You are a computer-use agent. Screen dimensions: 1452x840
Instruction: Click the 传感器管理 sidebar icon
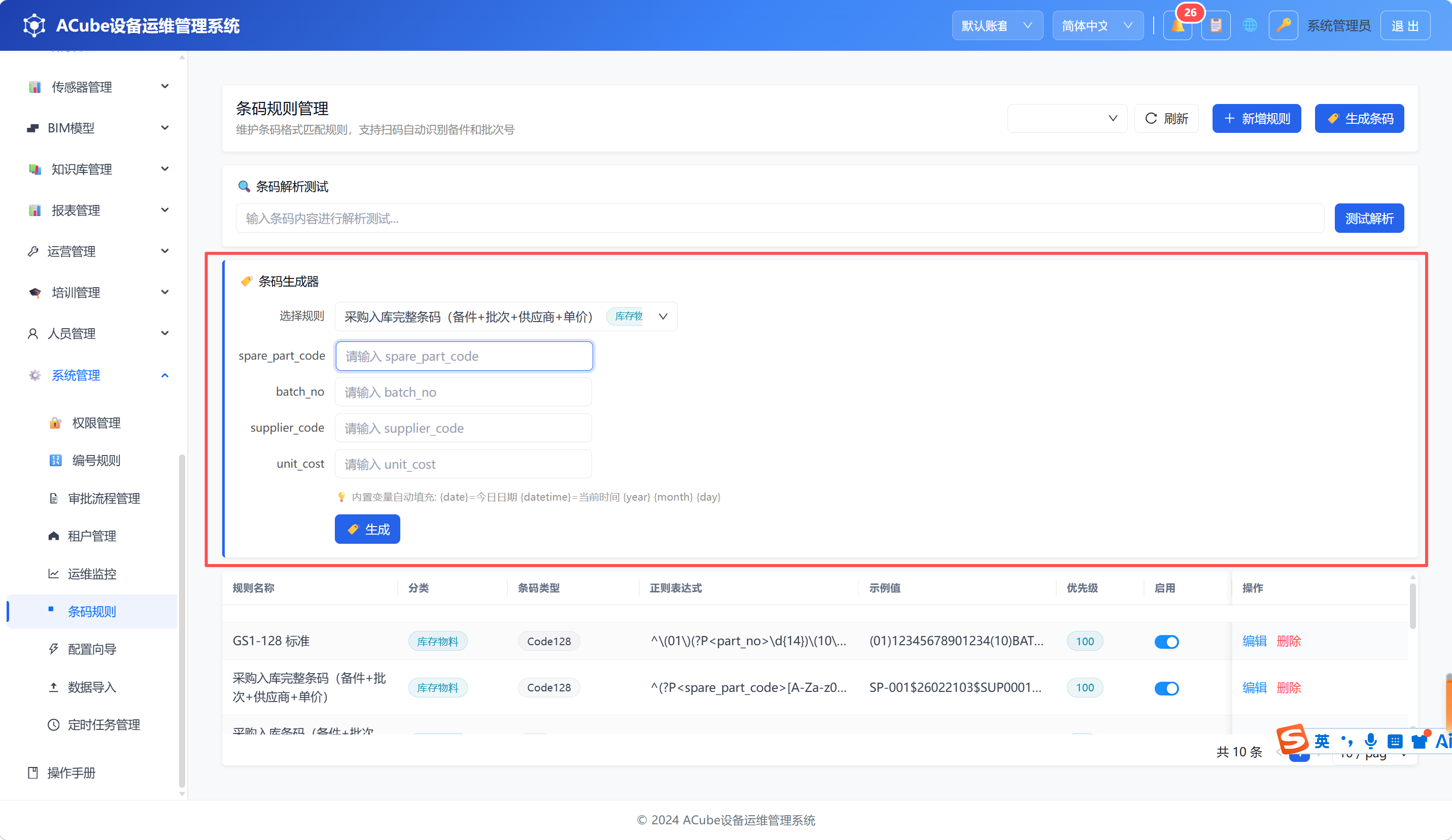[x=34, y=87]
